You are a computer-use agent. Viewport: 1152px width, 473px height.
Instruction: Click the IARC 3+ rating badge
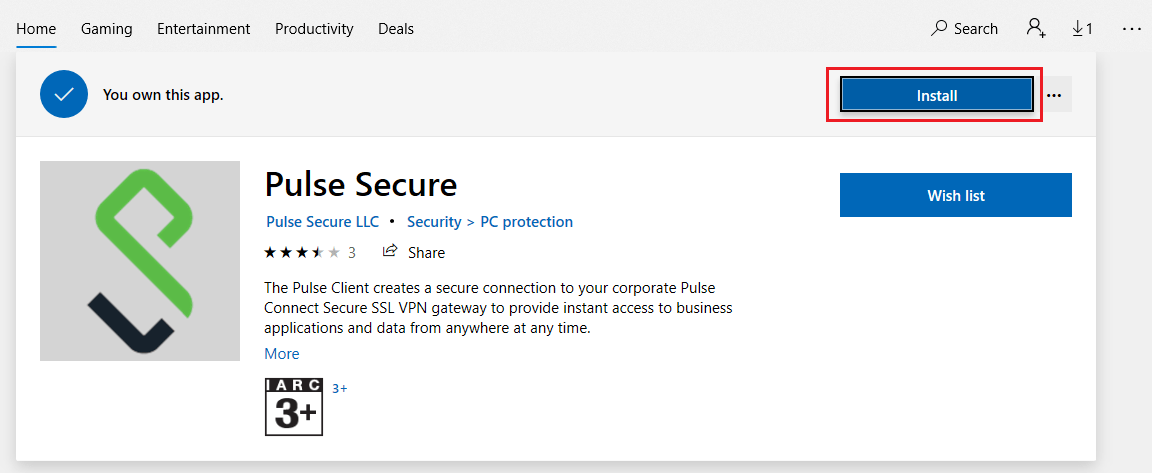(x=294, y=406)
